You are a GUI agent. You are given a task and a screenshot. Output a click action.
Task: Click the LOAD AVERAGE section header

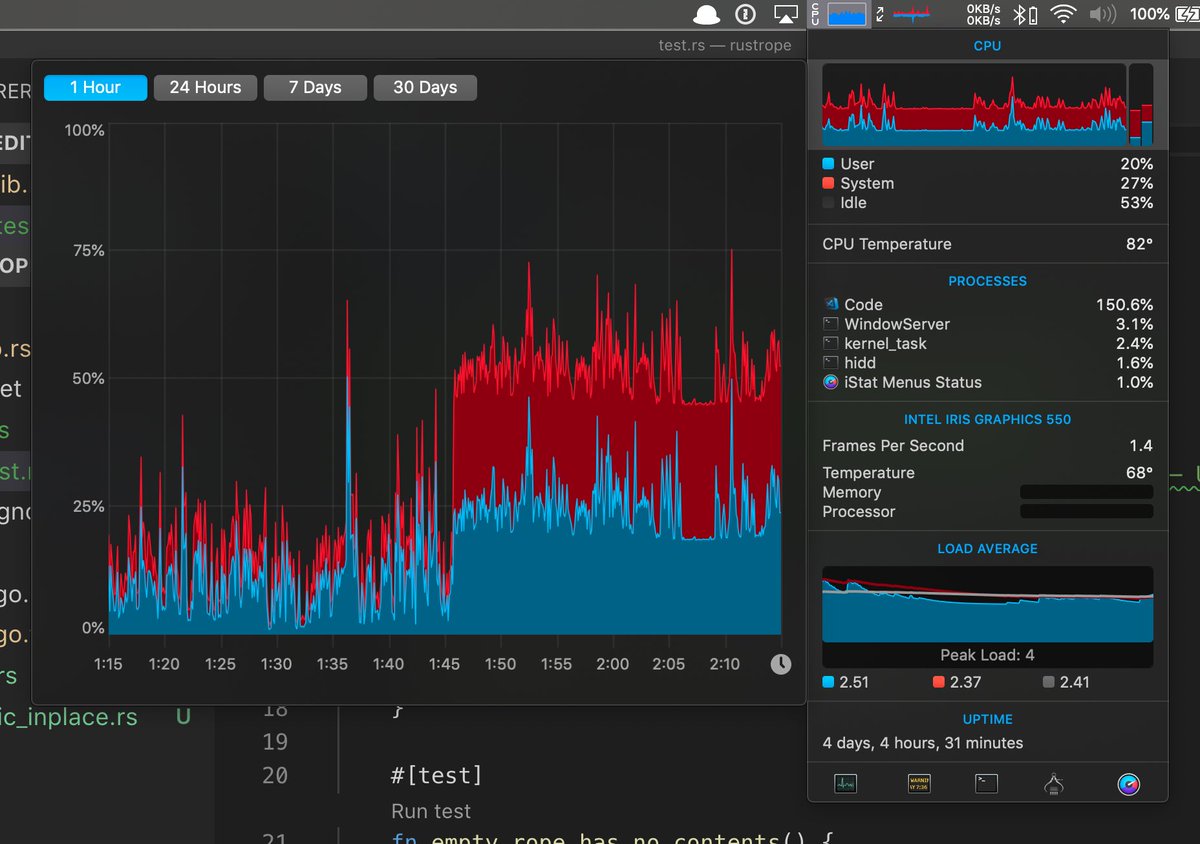pos(987,549)
